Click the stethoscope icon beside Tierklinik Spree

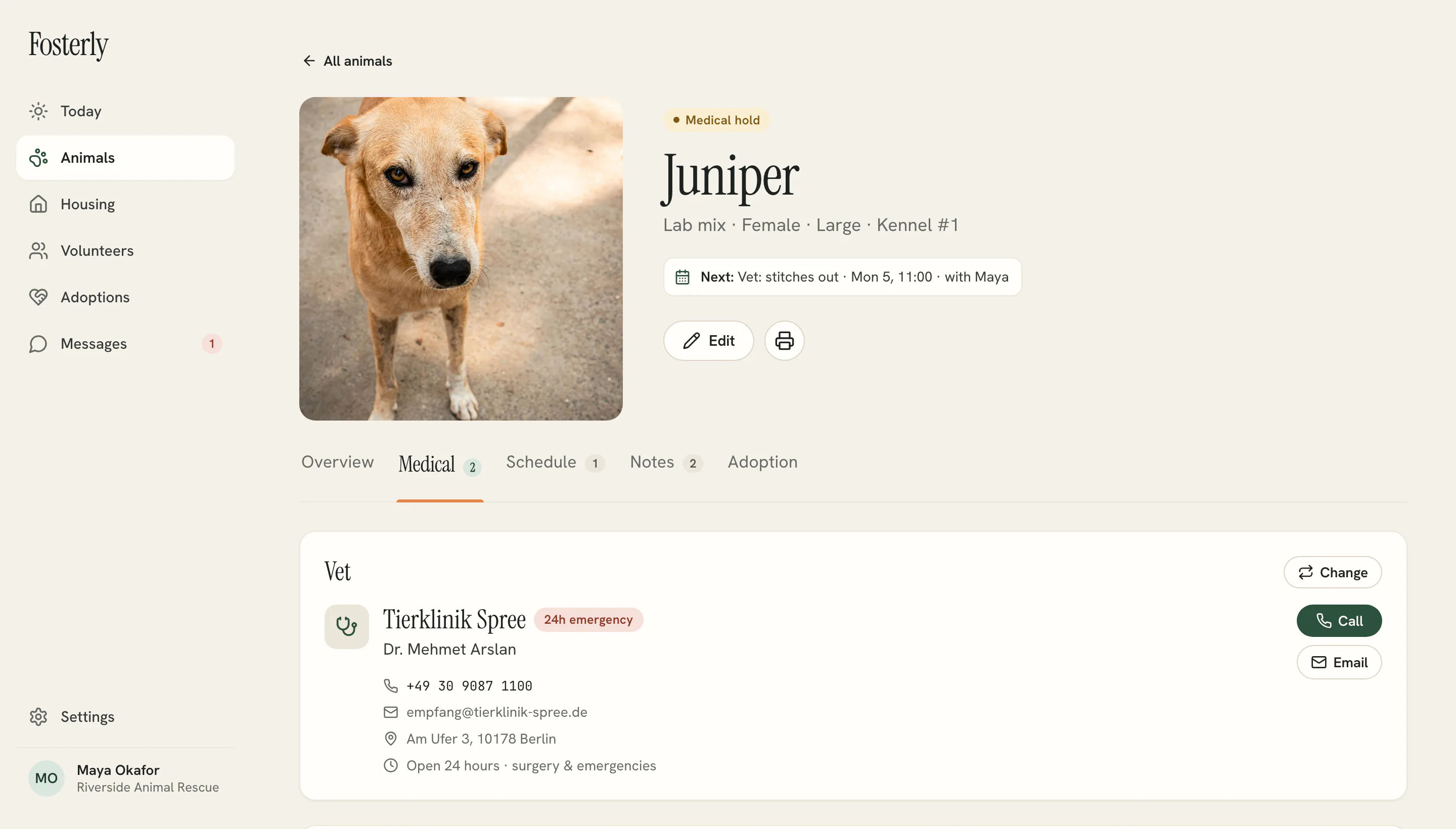(x=346, y=626)
